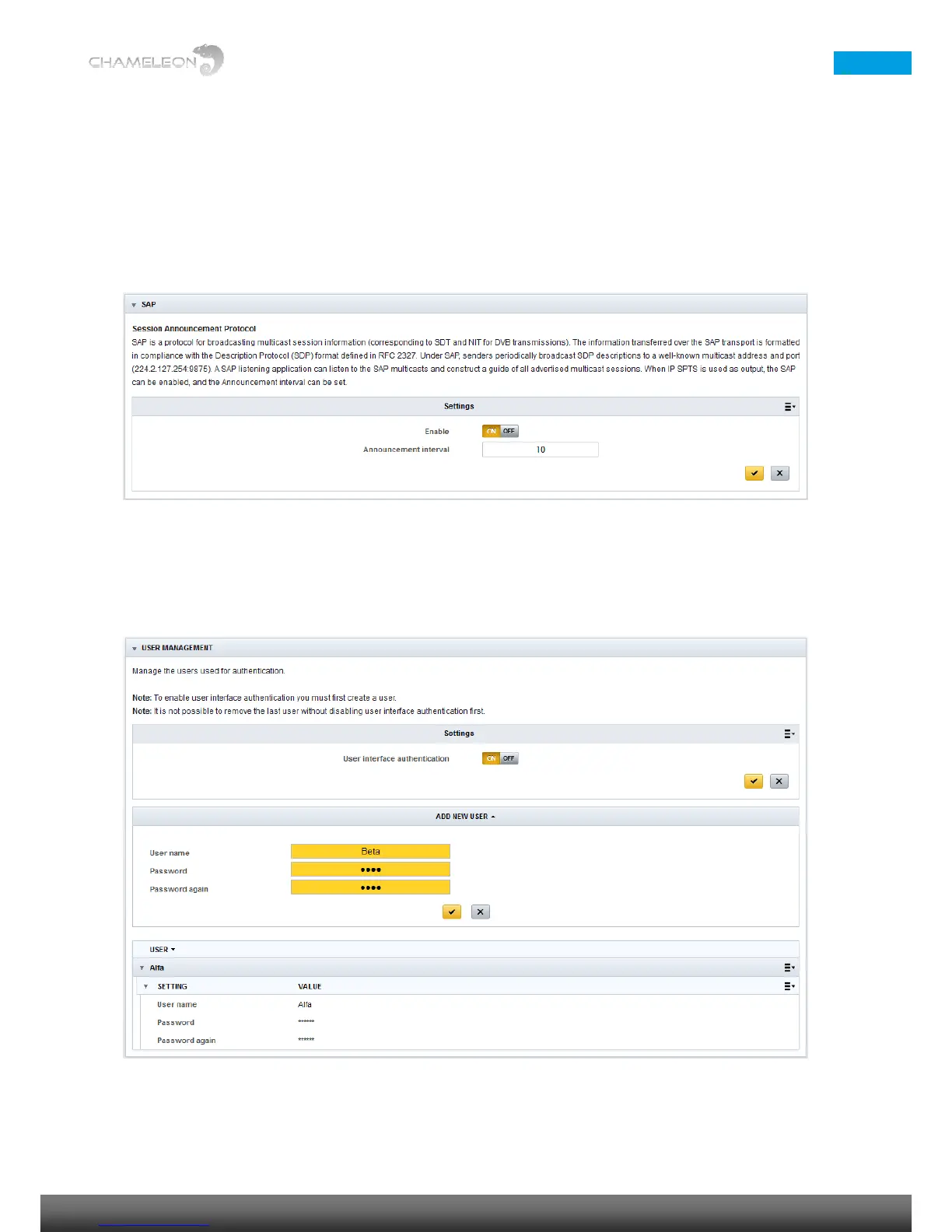Click the Announcement interval input field

coord(541,450)
